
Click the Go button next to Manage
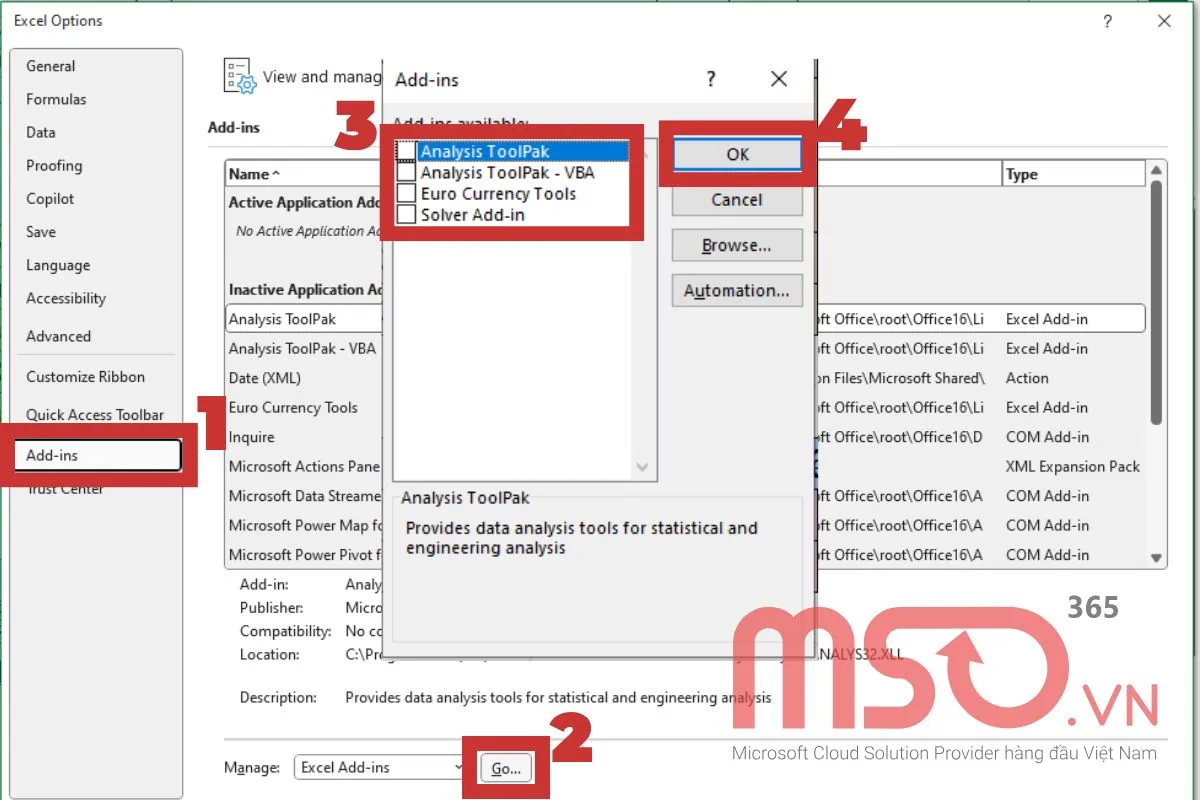click(x=504, y=767)
